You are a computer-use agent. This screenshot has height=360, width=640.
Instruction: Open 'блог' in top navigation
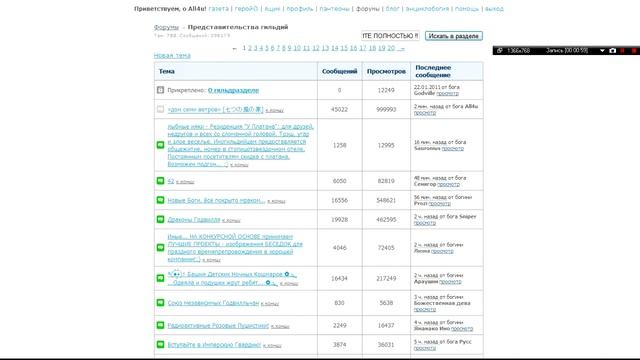click(x=392, y=9)
